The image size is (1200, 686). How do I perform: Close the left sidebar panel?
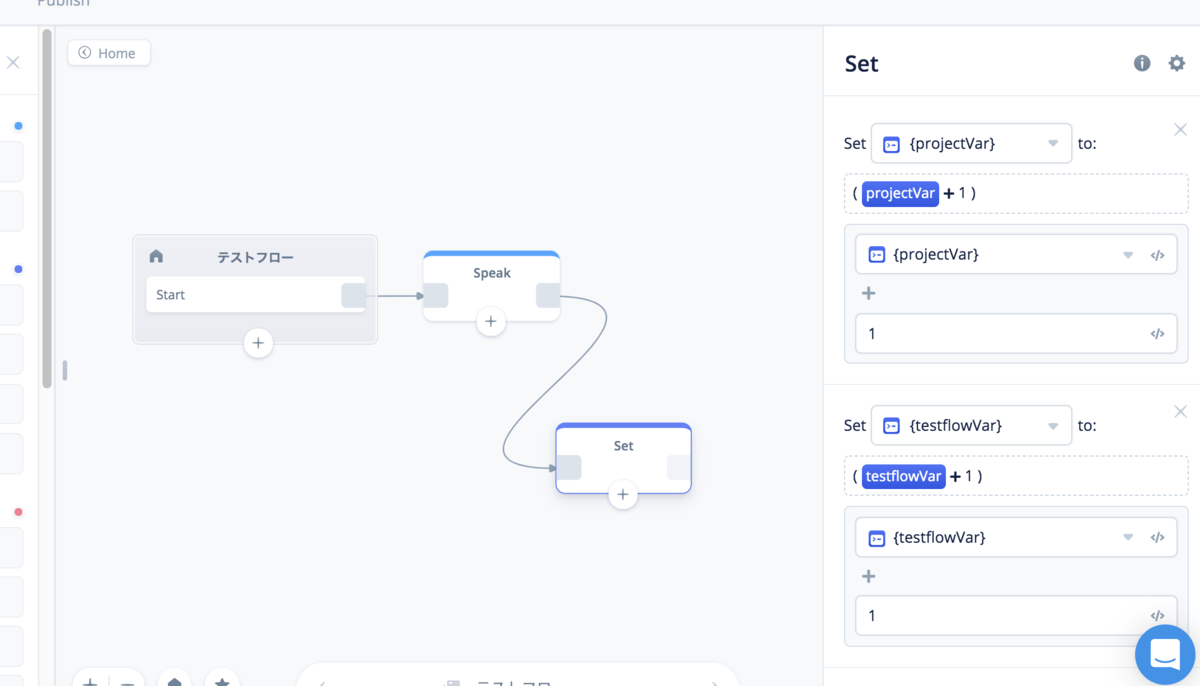pos(13,62)
